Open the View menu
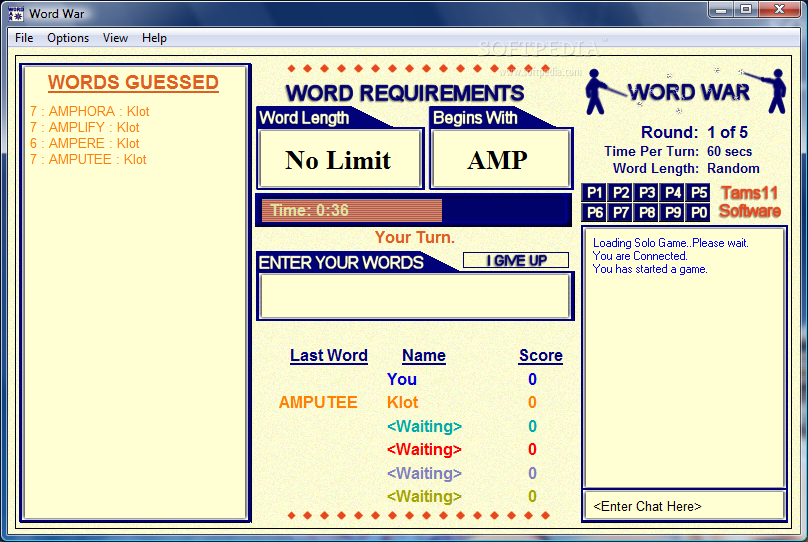Screen dimensions: 808x542 115,38
